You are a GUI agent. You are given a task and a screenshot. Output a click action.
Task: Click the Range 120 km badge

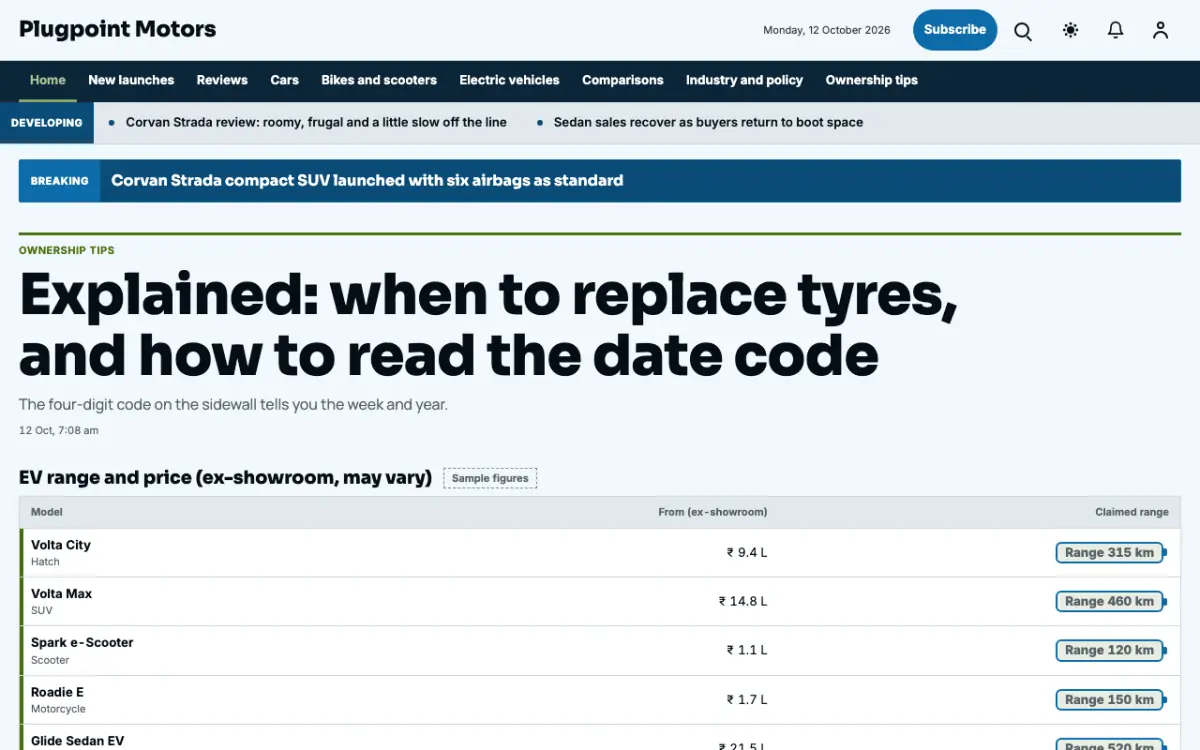tap(1109, 651)
